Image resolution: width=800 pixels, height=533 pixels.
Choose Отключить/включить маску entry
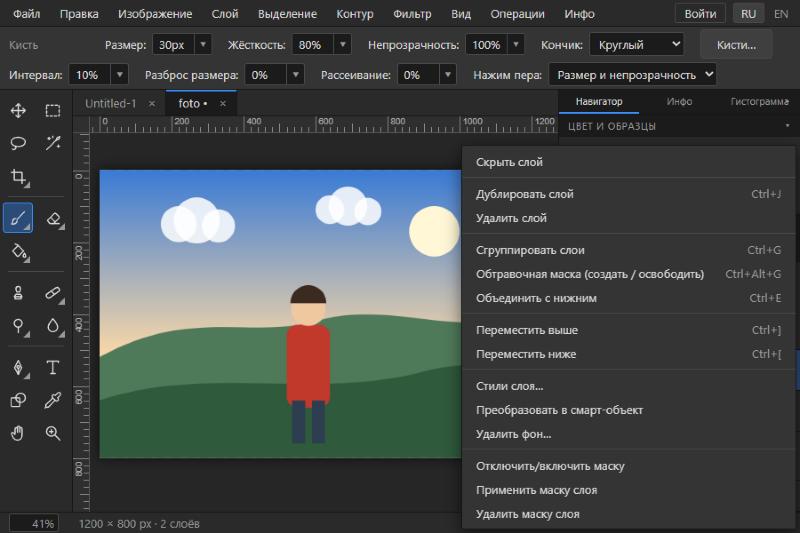[629, 467]
